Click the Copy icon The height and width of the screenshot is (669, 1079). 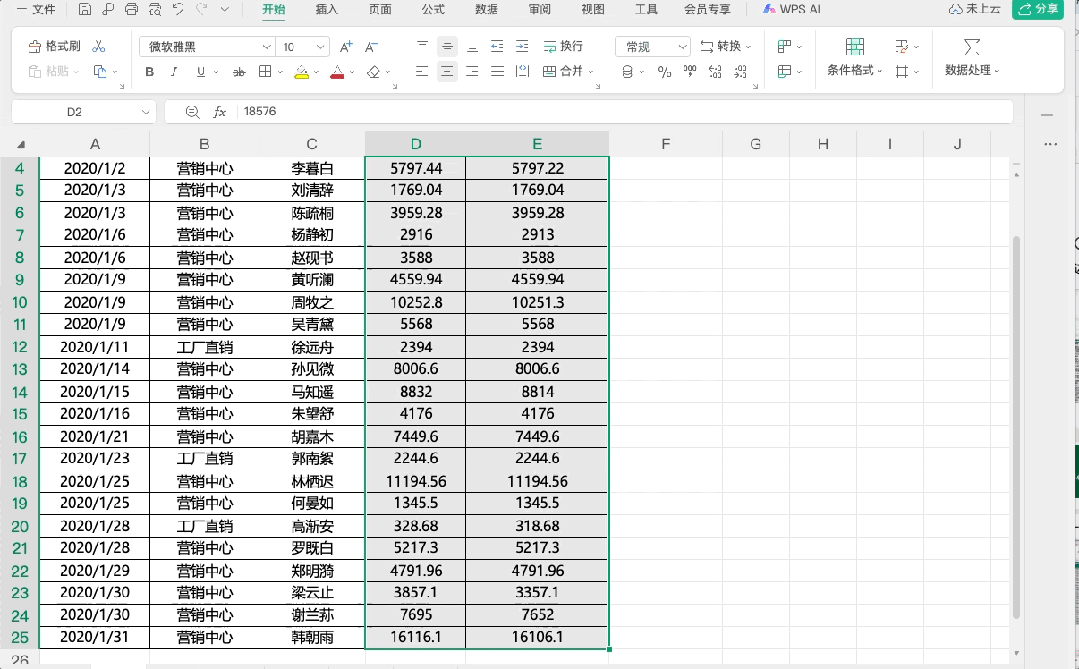[x=100, y=71]
